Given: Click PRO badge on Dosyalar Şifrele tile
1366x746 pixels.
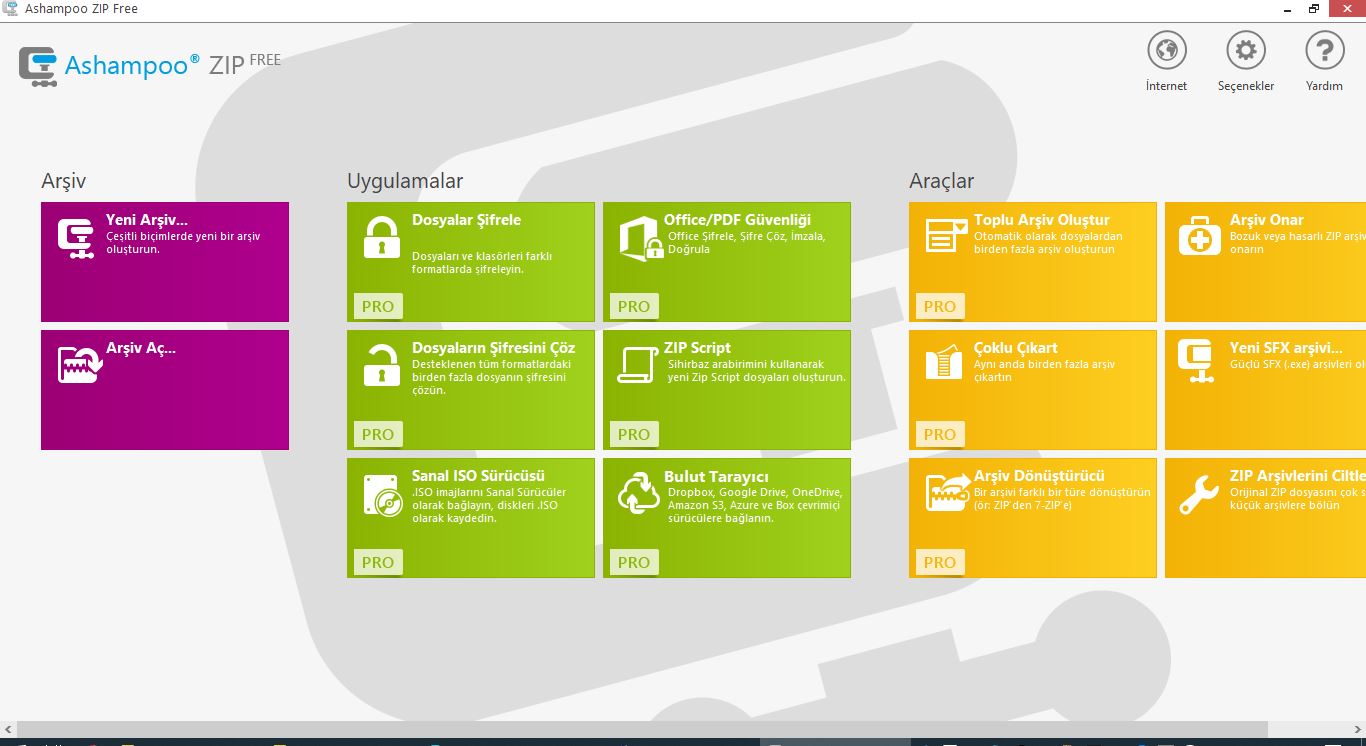Looking at the screenshot, I should [x=378, y=306].
